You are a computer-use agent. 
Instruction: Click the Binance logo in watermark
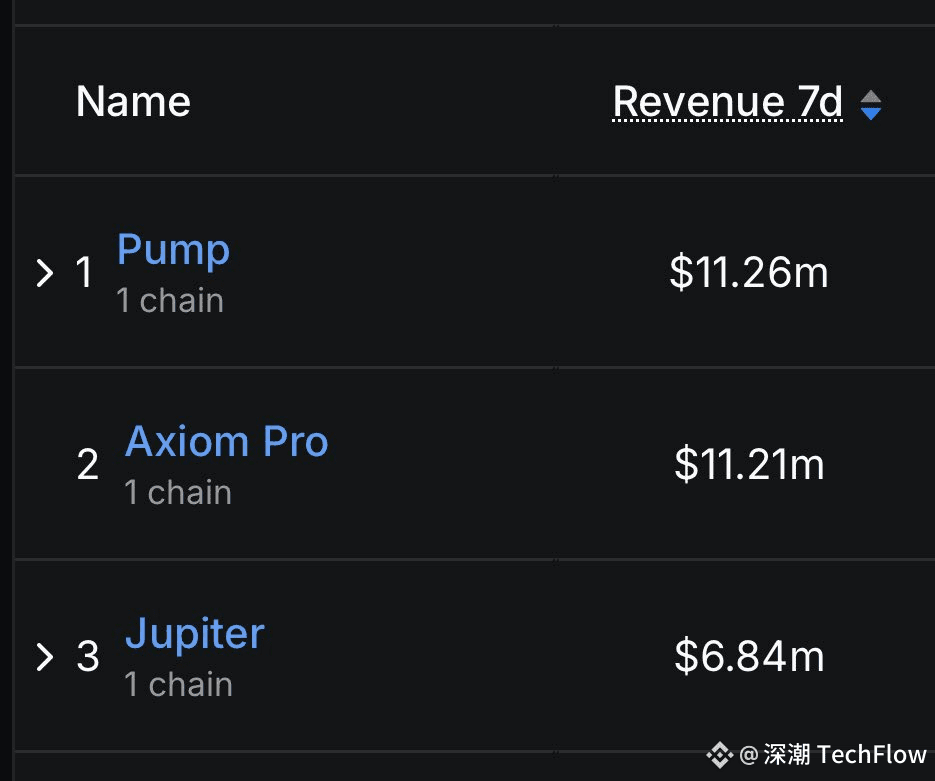point(719,755)
